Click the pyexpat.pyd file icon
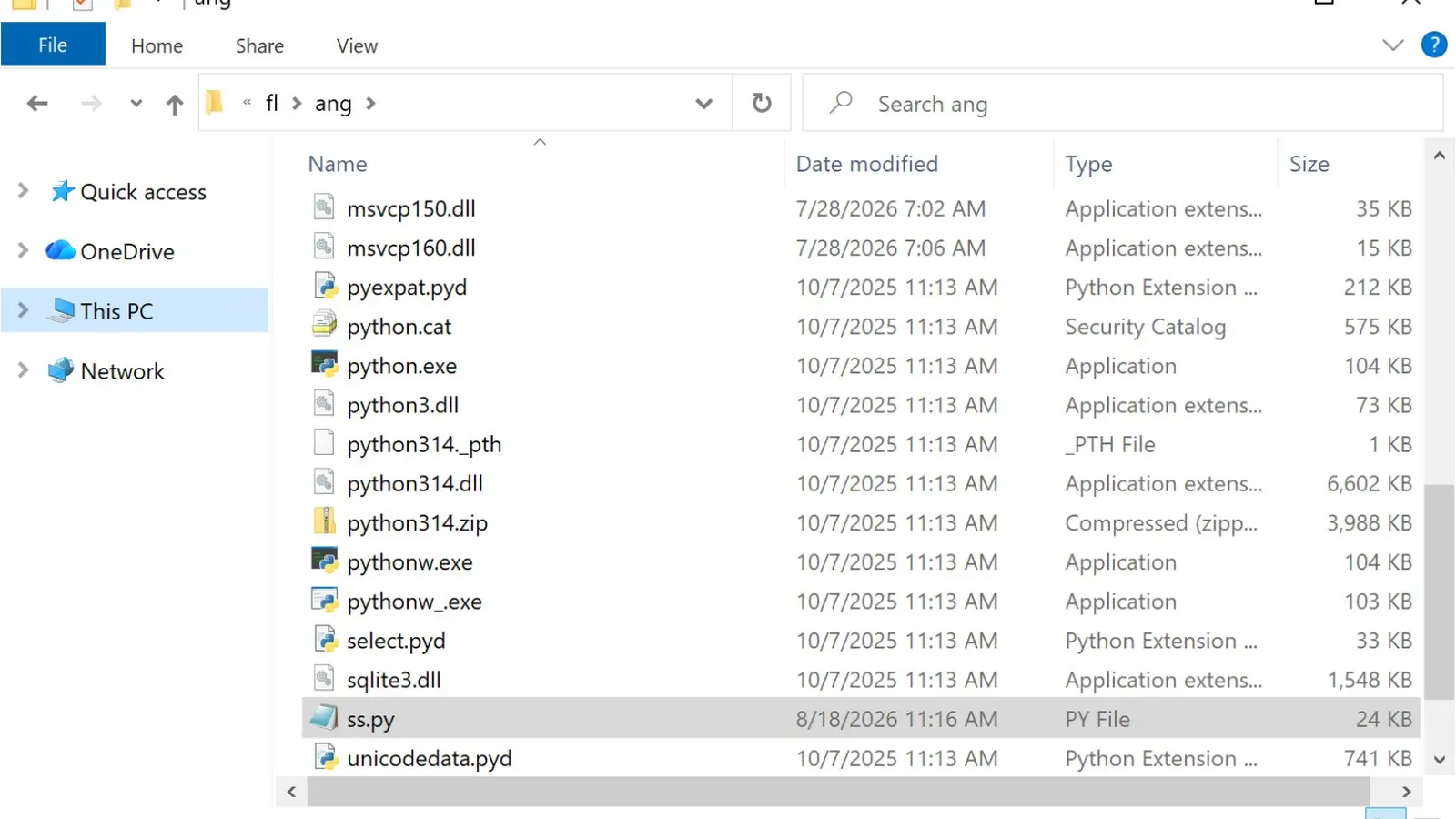This screenshot has height=819, width=1456. point(324,286)
